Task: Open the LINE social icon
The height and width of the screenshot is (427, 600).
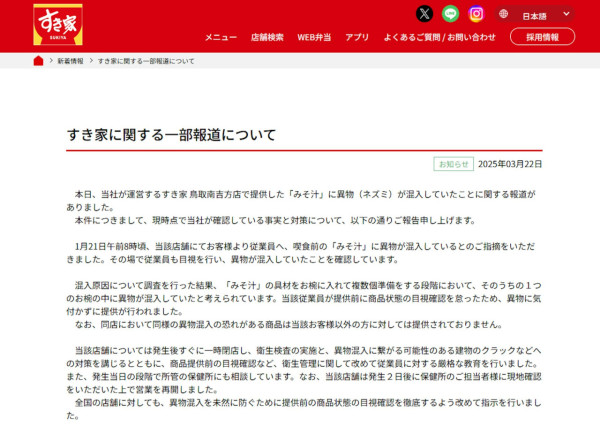Action: pos(450,14)
